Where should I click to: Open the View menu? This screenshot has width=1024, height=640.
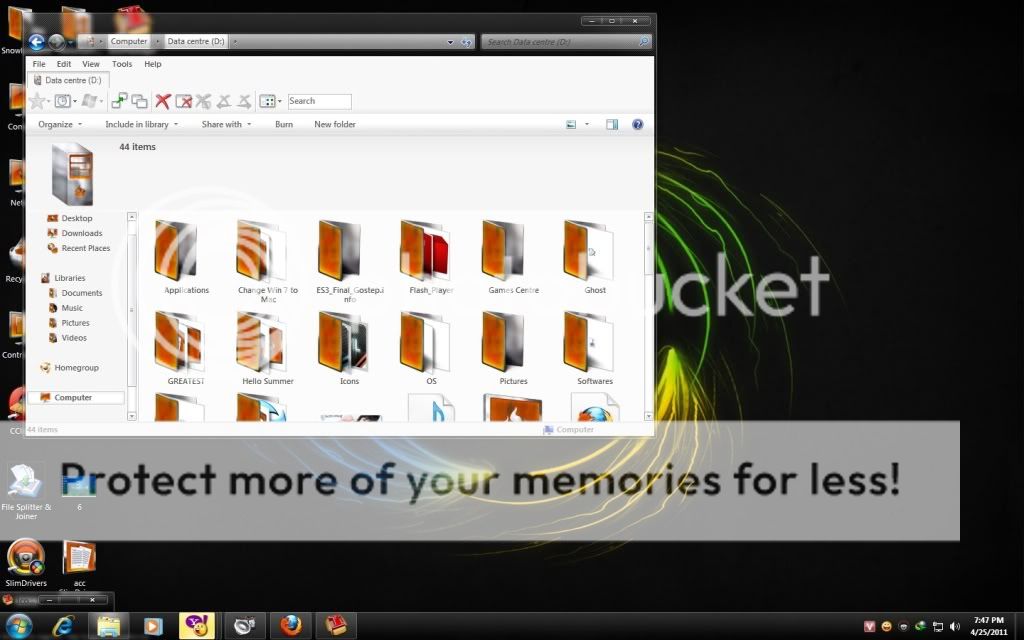point(91,64)
